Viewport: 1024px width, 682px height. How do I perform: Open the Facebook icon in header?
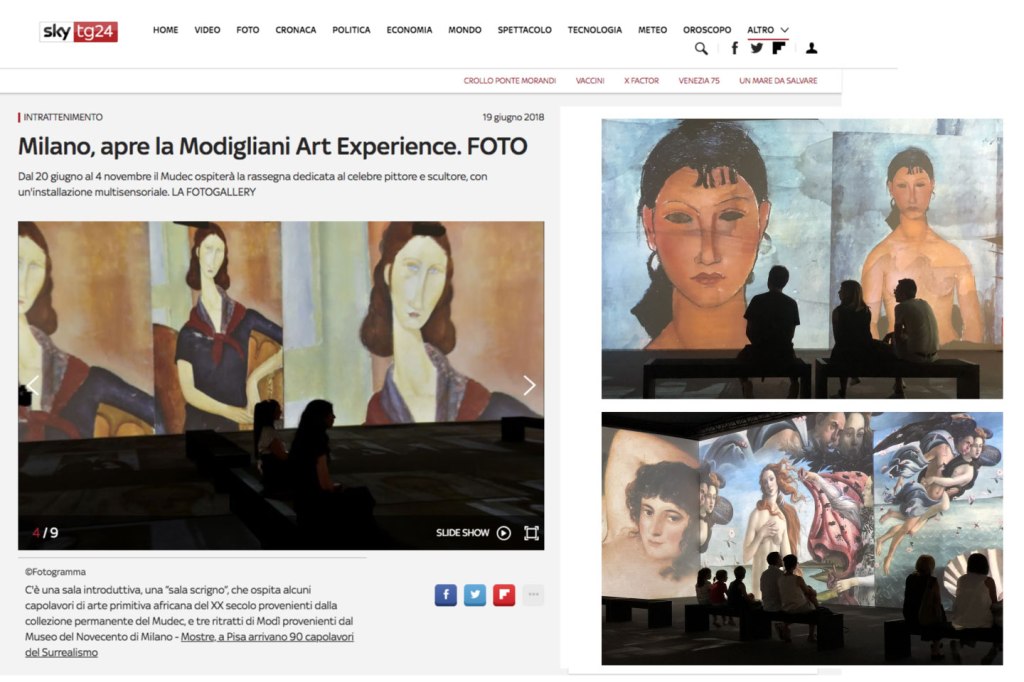click(735, 48)
